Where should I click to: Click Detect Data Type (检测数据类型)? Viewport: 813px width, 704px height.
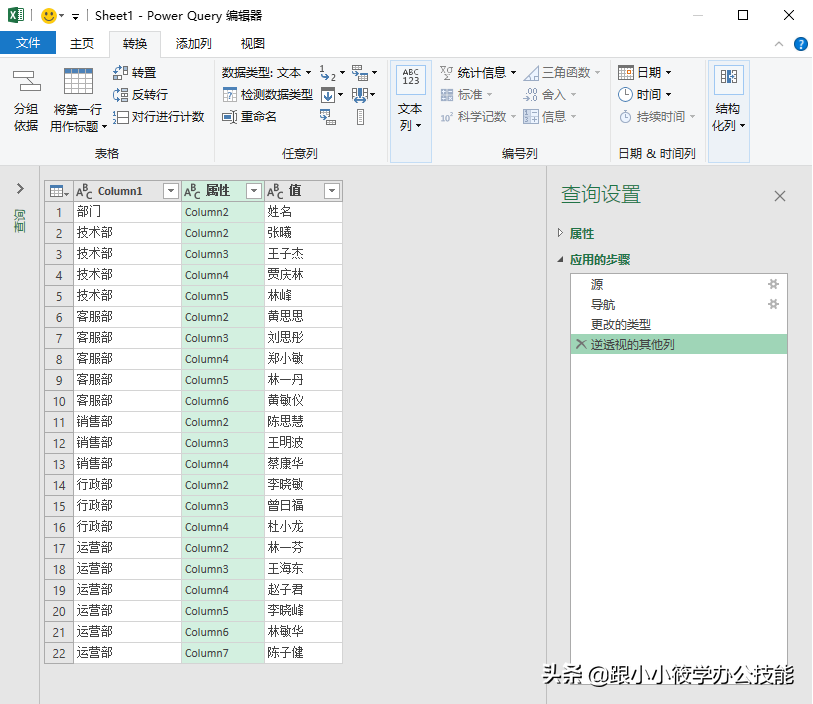[x=268, y=94]
